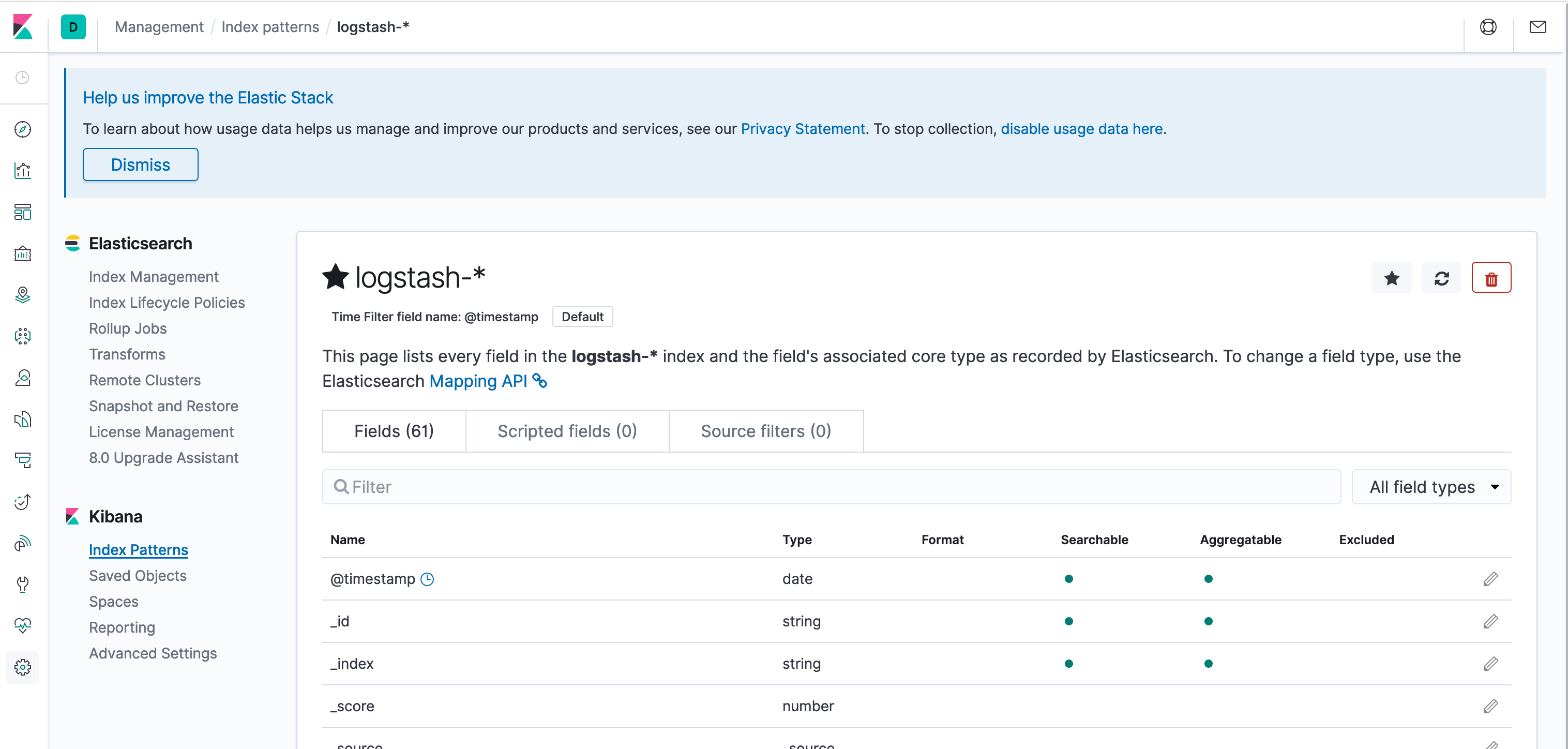Open Index Patterns under Kibana
The image size is (1568, 749).
click(138, 550)
